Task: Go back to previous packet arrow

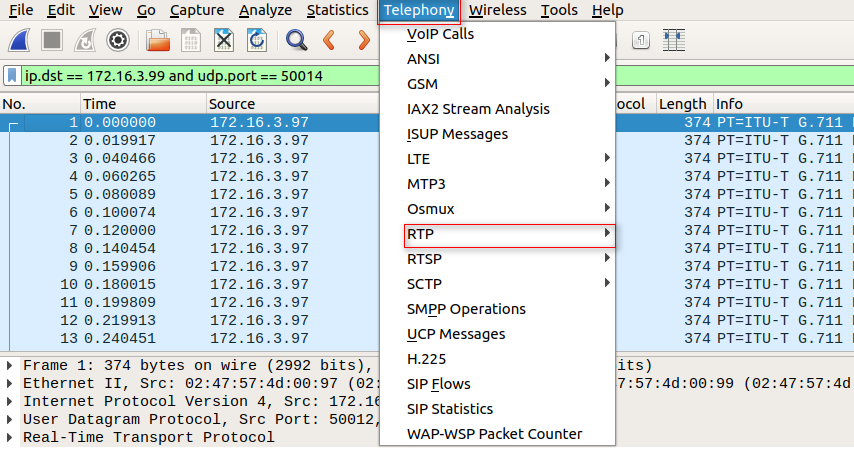Action: coord(329,40)
